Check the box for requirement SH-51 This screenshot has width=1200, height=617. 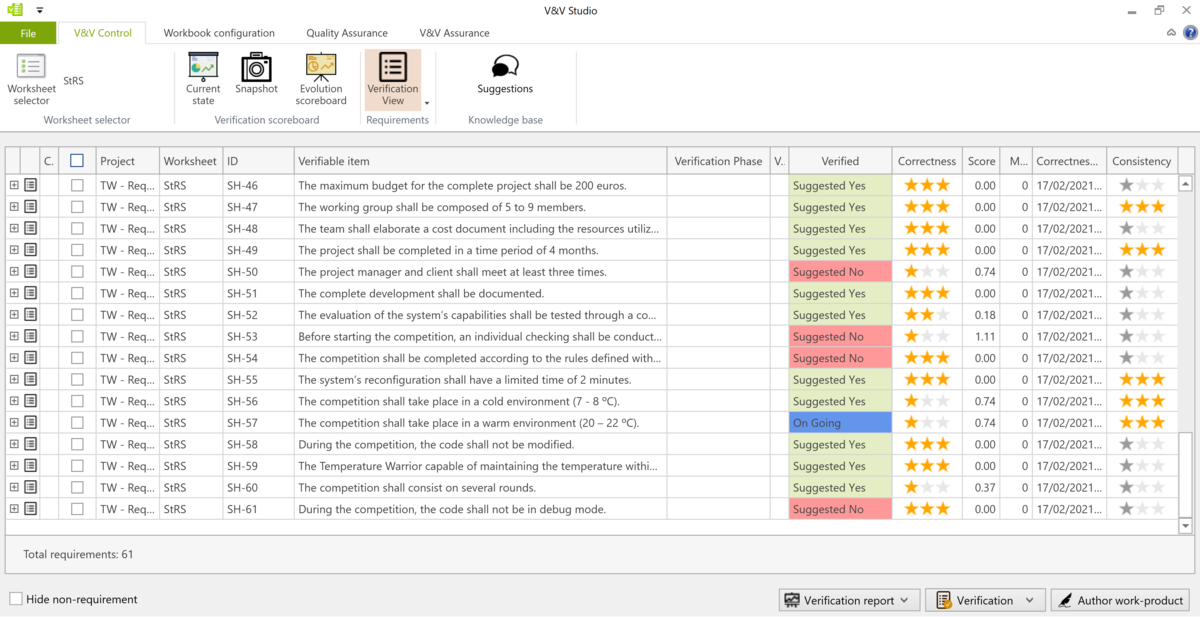[77, 293]
